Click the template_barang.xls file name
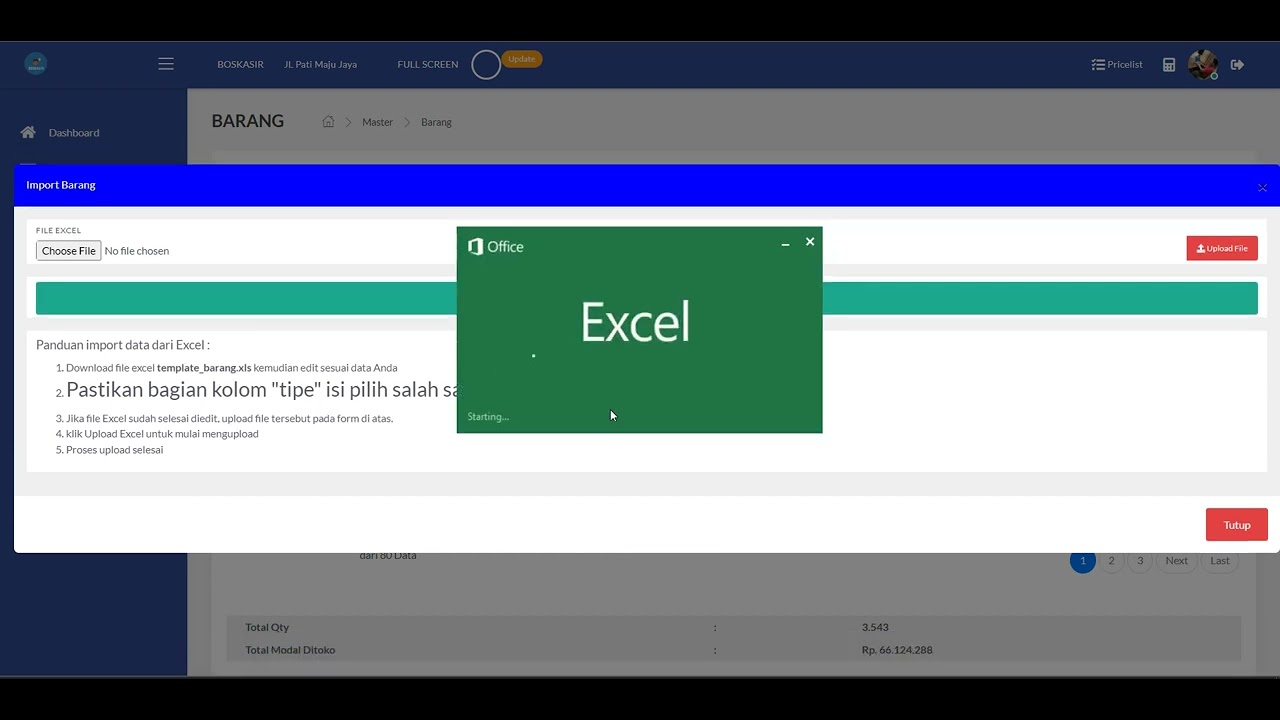 click(204, 368)
